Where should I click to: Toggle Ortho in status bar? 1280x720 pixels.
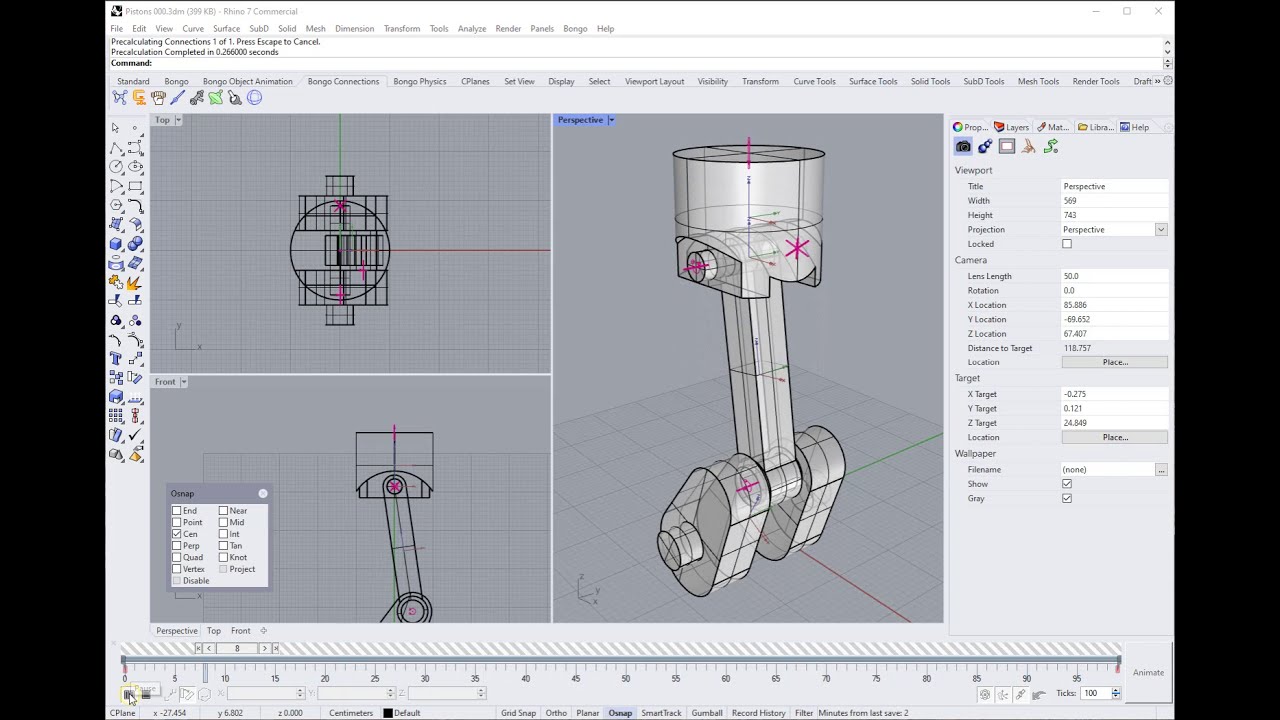556,713
